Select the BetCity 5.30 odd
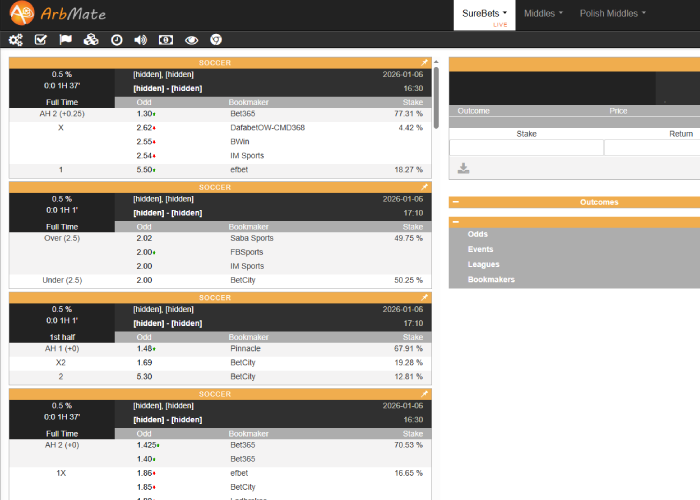Image resolution: width=700 pixels, height=500 pixels. 144,376
